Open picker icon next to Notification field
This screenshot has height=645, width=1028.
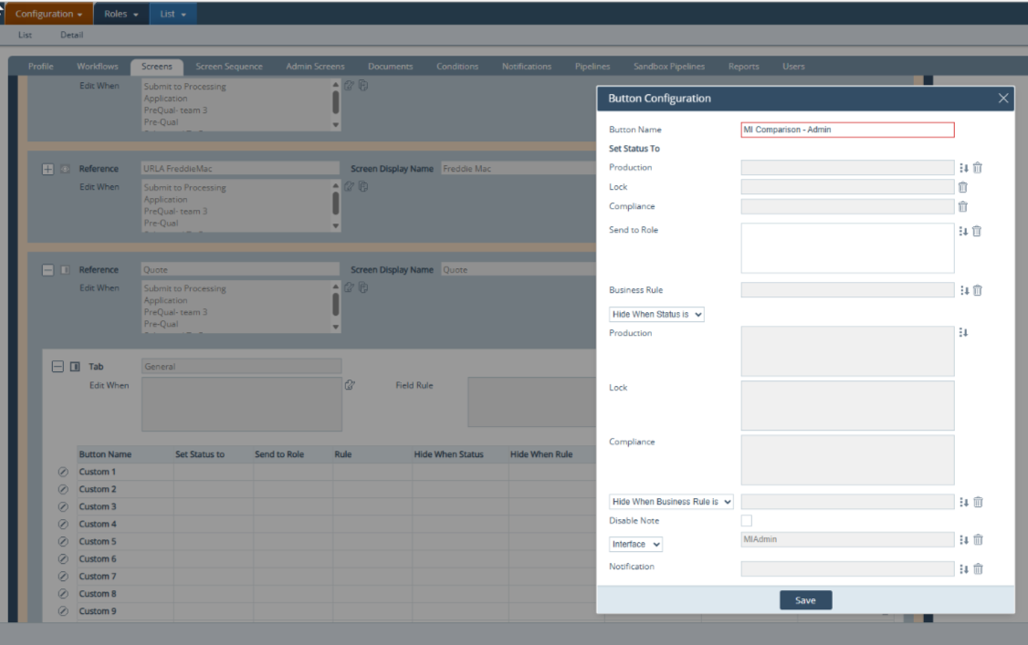[x=964, y=570]
